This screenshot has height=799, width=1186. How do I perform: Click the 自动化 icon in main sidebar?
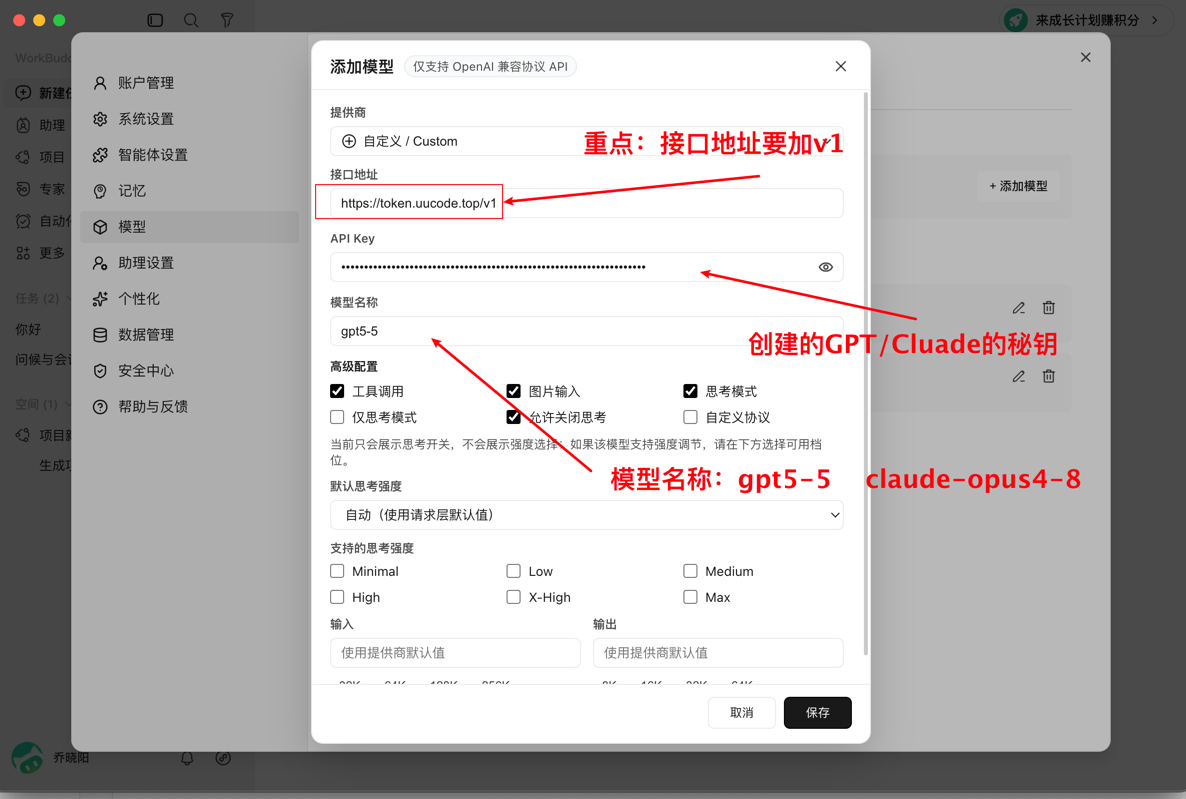pyautogui.click(x=23, y=221)
